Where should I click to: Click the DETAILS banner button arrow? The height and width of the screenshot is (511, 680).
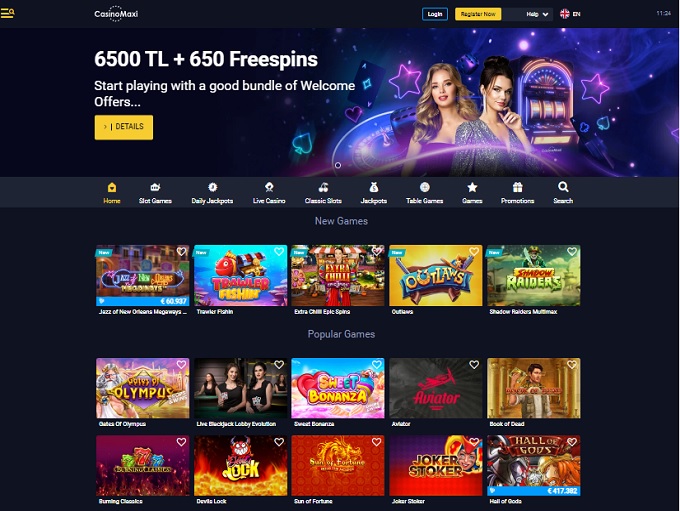tap(105, 127)
